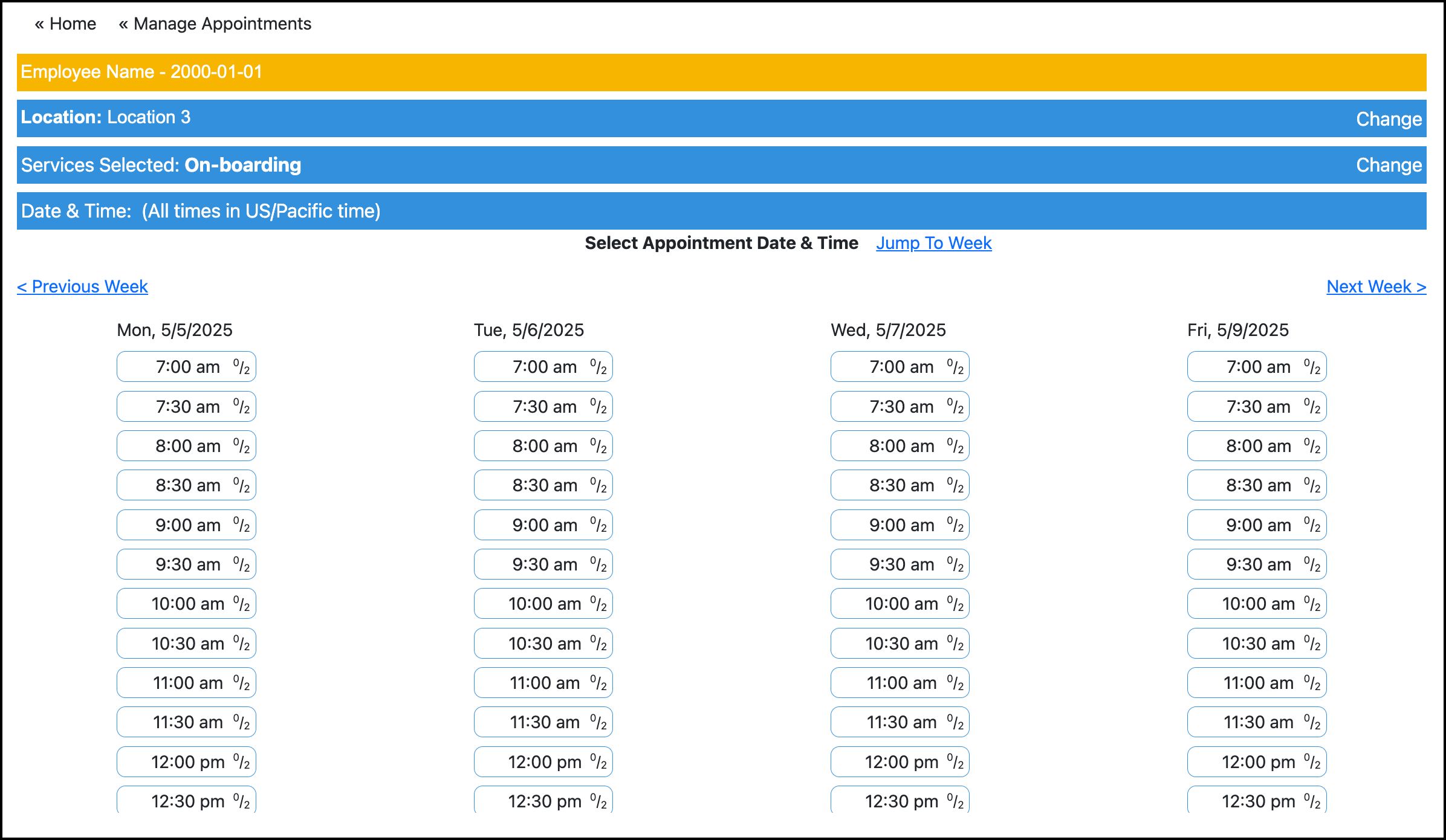This screenshot has width=1446, height=840.
Task: Book Monday 5/5 at 9:30 am
Action: click(186, 564)
